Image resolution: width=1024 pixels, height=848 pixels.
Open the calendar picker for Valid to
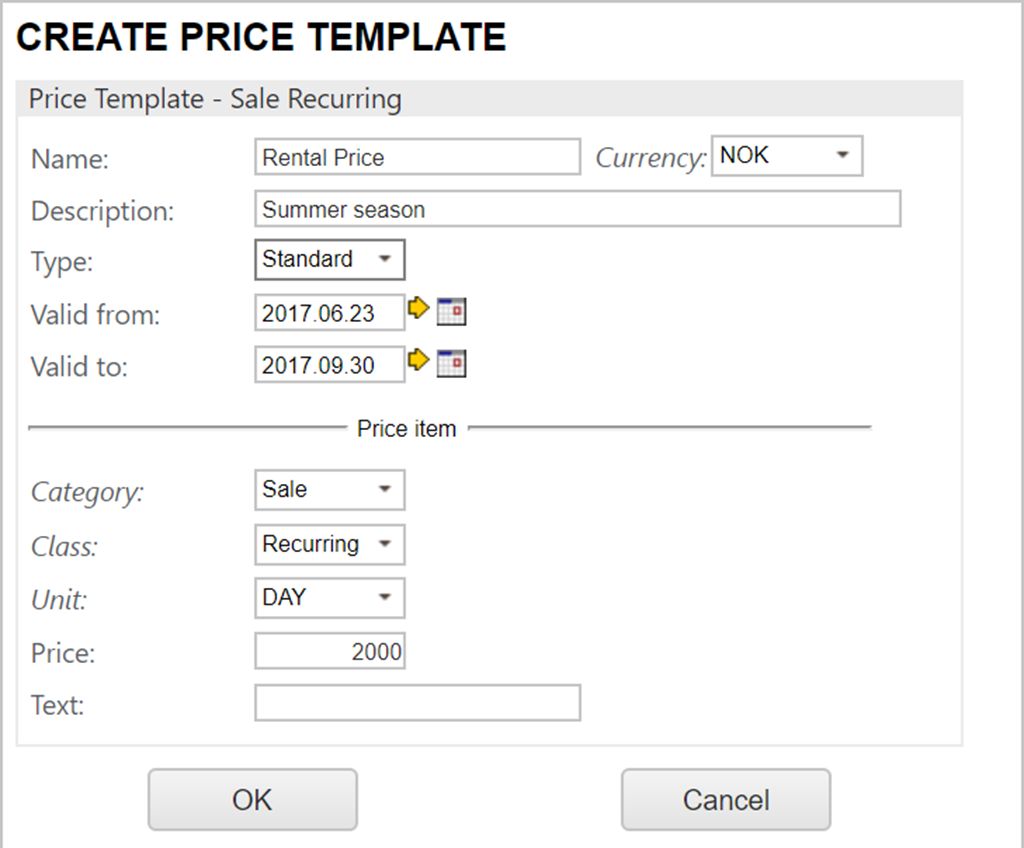pyautogui.click(x=452, y=364)
